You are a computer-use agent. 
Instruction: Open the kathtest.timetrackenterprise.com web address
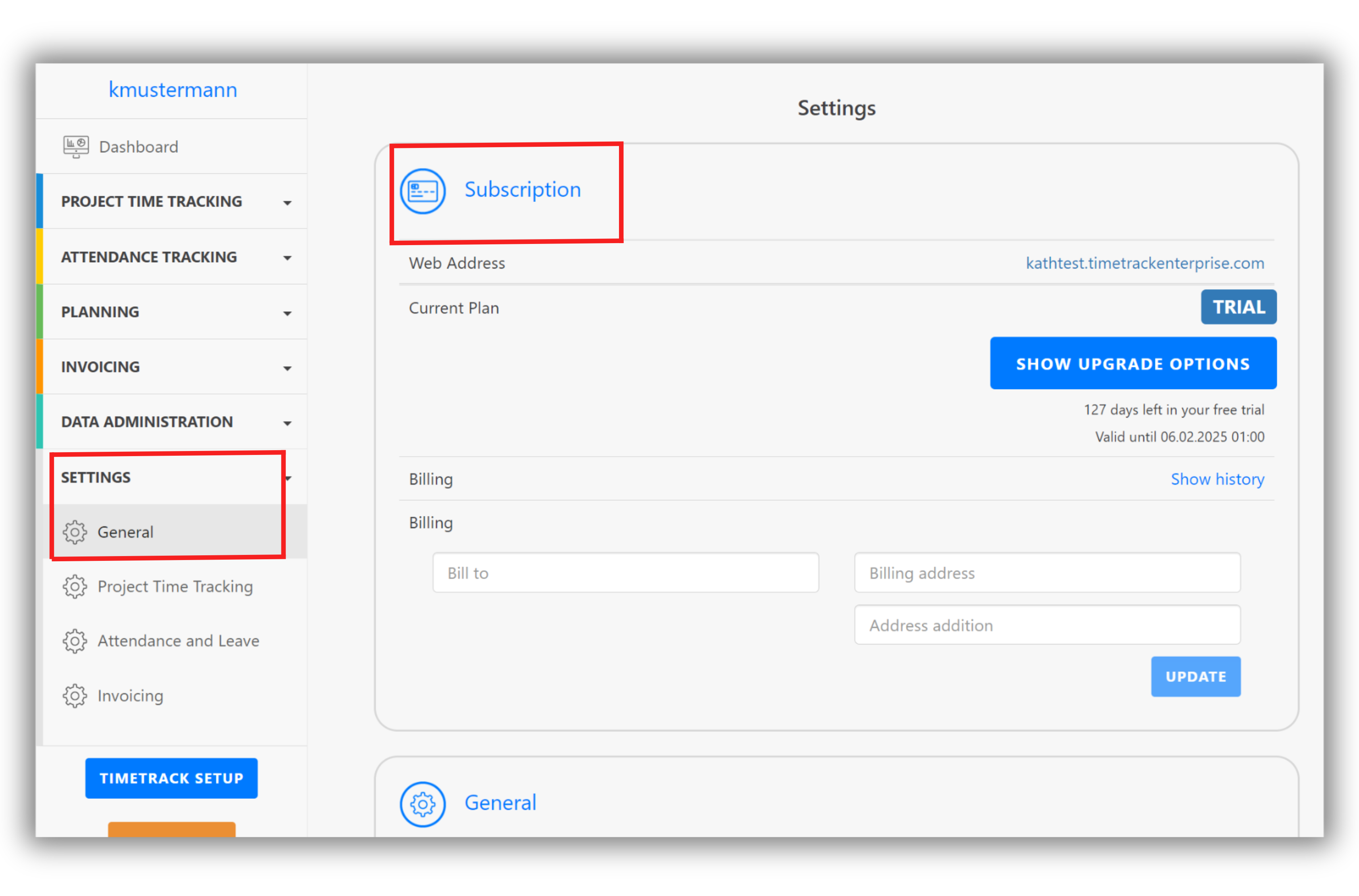click(1145, 263)
